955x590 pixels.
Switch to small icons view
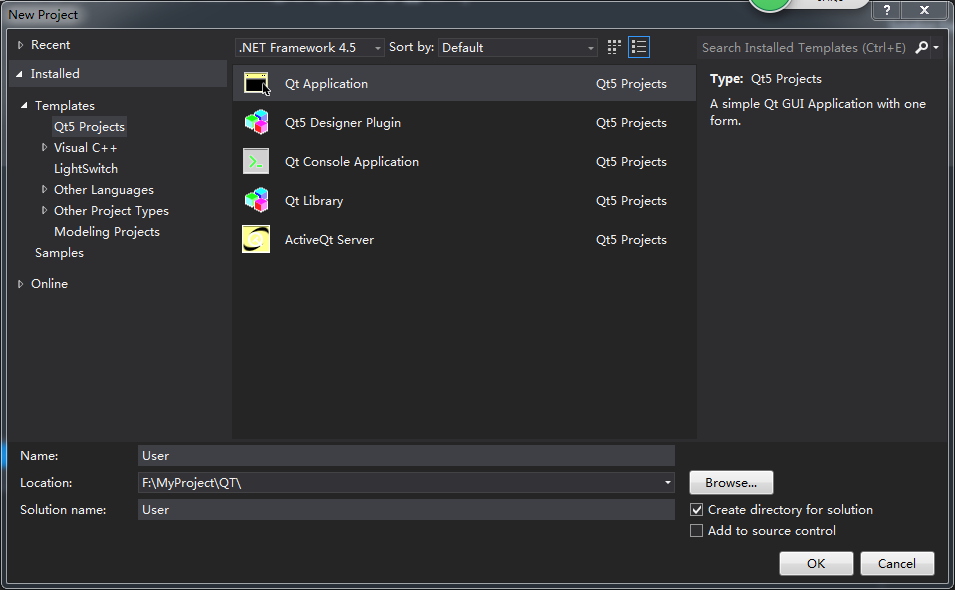[614, 47]
